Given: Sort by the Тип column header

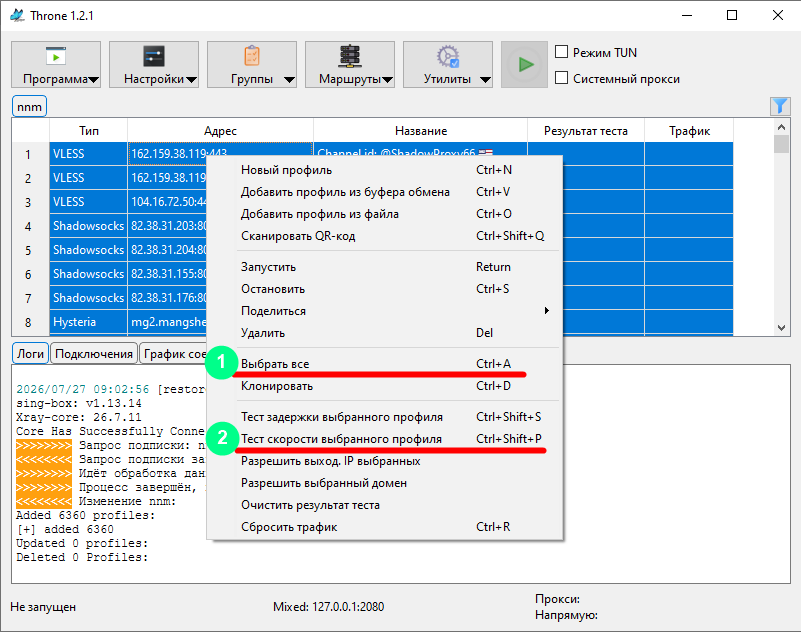Looking at the screenshot, I should (88, 131).
